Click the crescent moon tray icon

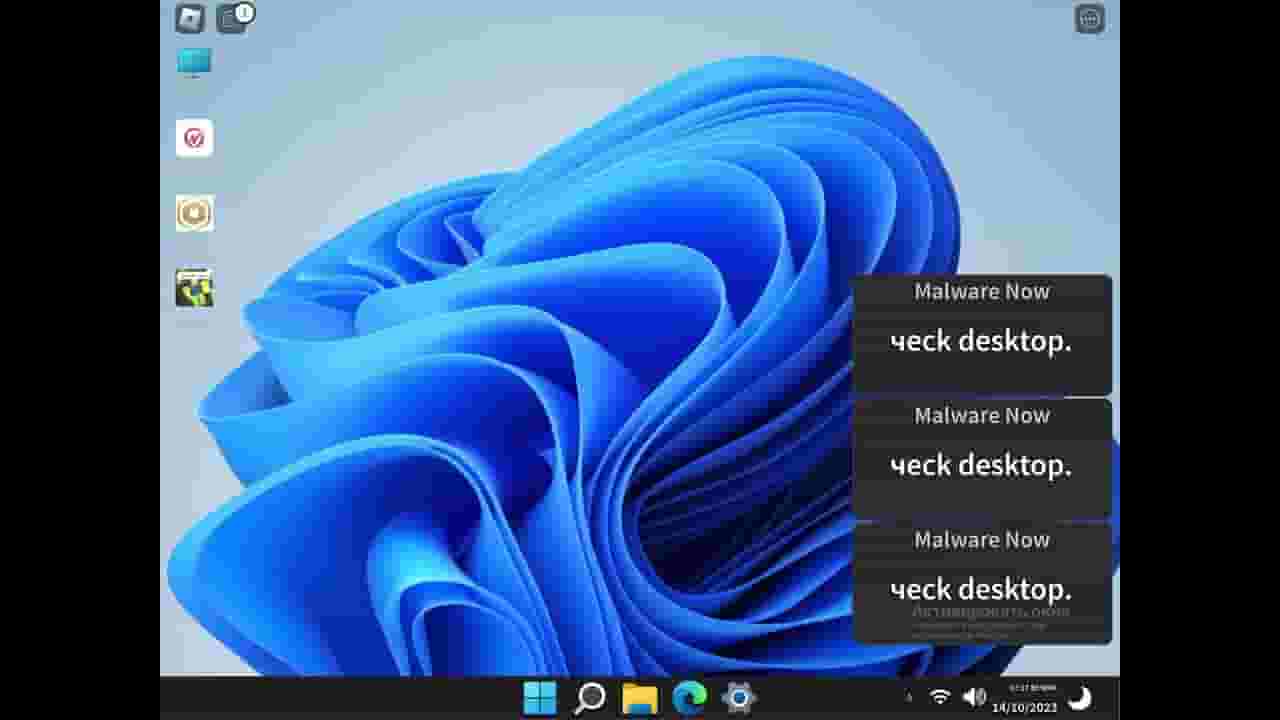click(1080, 697)
